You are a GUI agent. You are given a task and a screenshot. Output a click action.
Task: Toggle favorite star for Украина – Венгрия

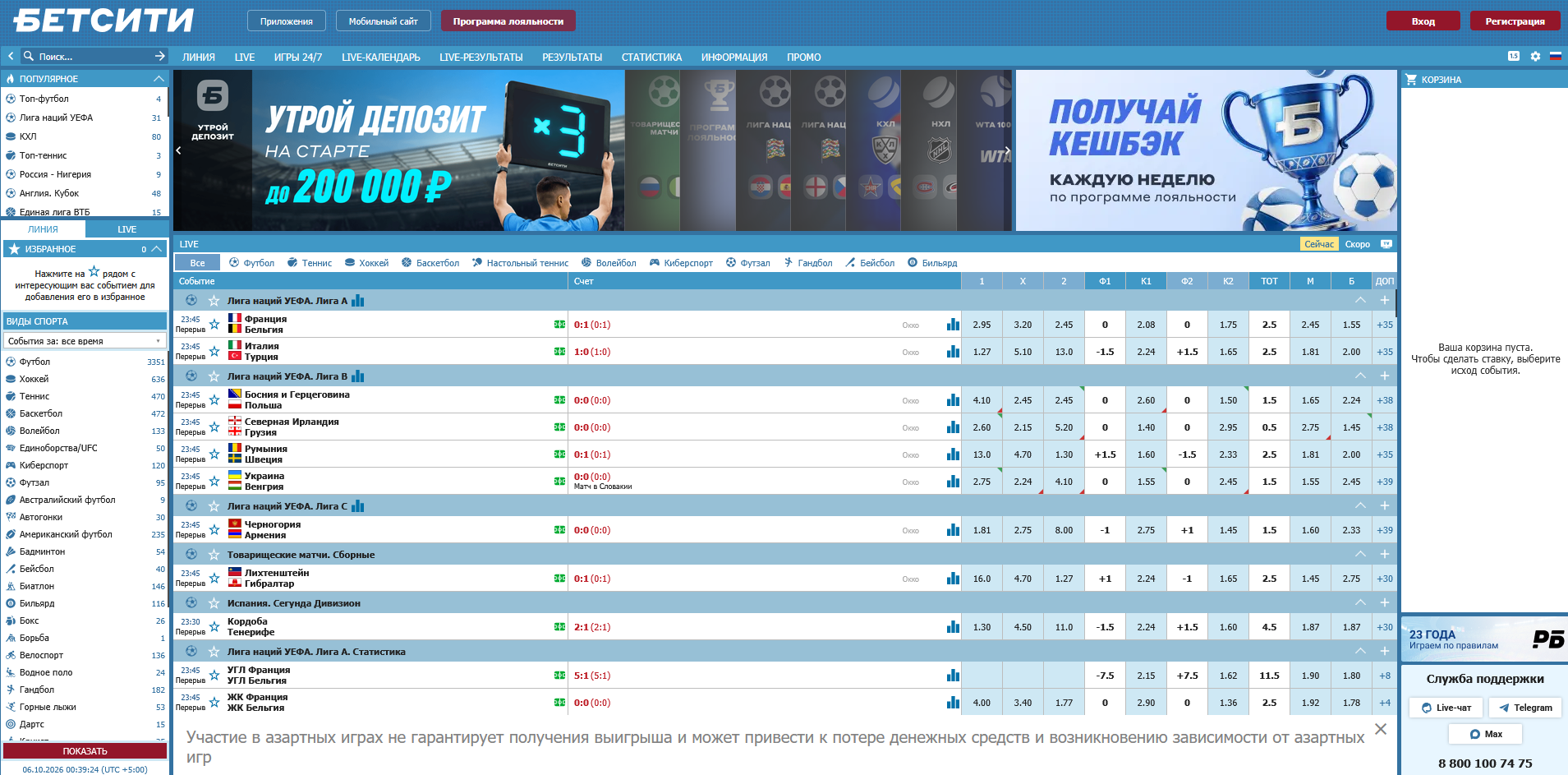[x=214, y=482]
